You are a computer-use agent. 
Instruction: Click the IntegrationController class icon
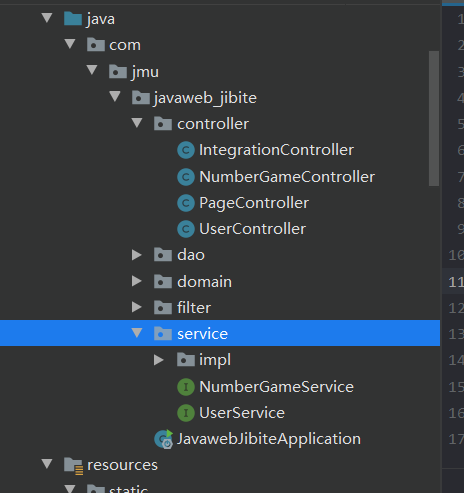click(x=186, y=150)
